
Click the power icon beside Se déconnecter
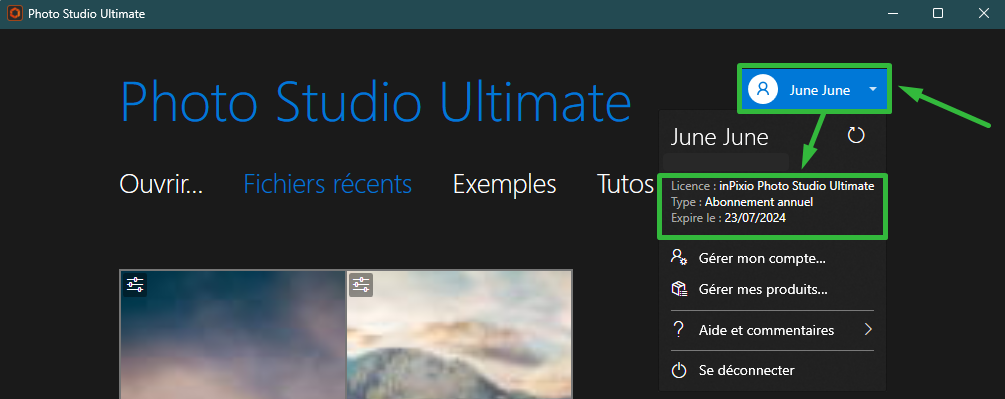click(x=679, y=370)
